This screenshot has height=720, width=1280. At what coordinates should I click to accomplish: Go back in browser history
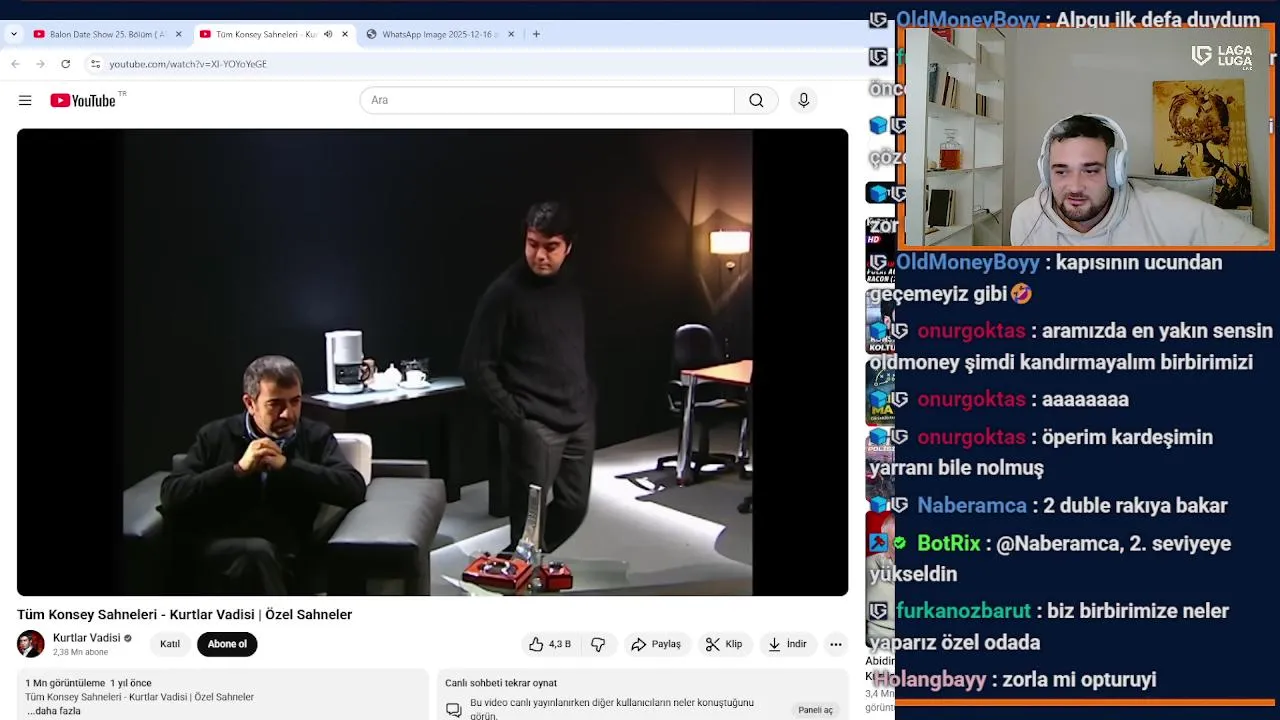pos(15,64)
